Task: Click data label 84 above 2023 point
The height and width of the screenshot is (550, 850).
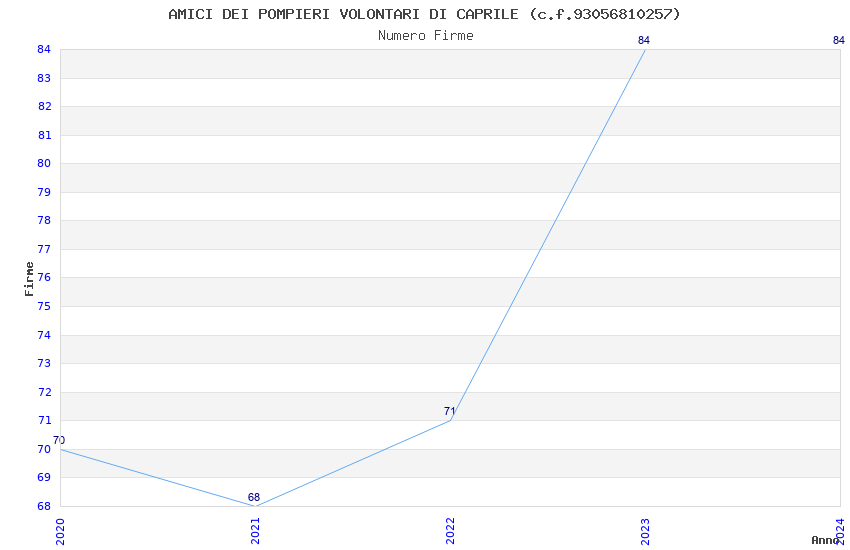Action: pyautogui.click(x=643, y=40)
